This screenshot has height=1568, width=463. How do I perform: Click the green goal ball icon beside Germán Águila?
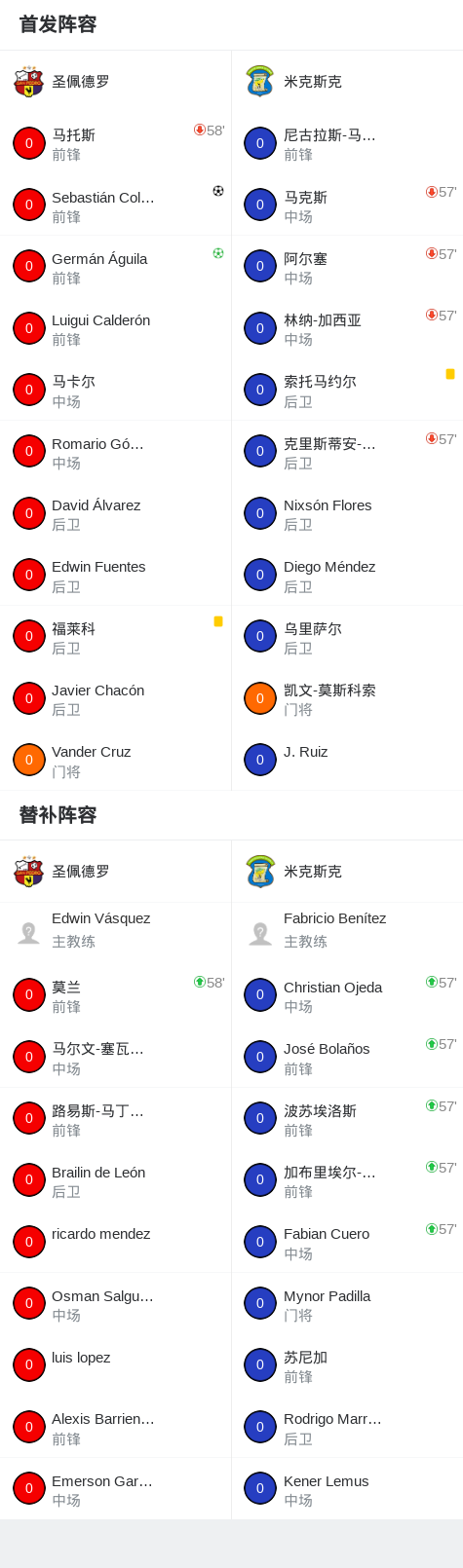point(218,253)
